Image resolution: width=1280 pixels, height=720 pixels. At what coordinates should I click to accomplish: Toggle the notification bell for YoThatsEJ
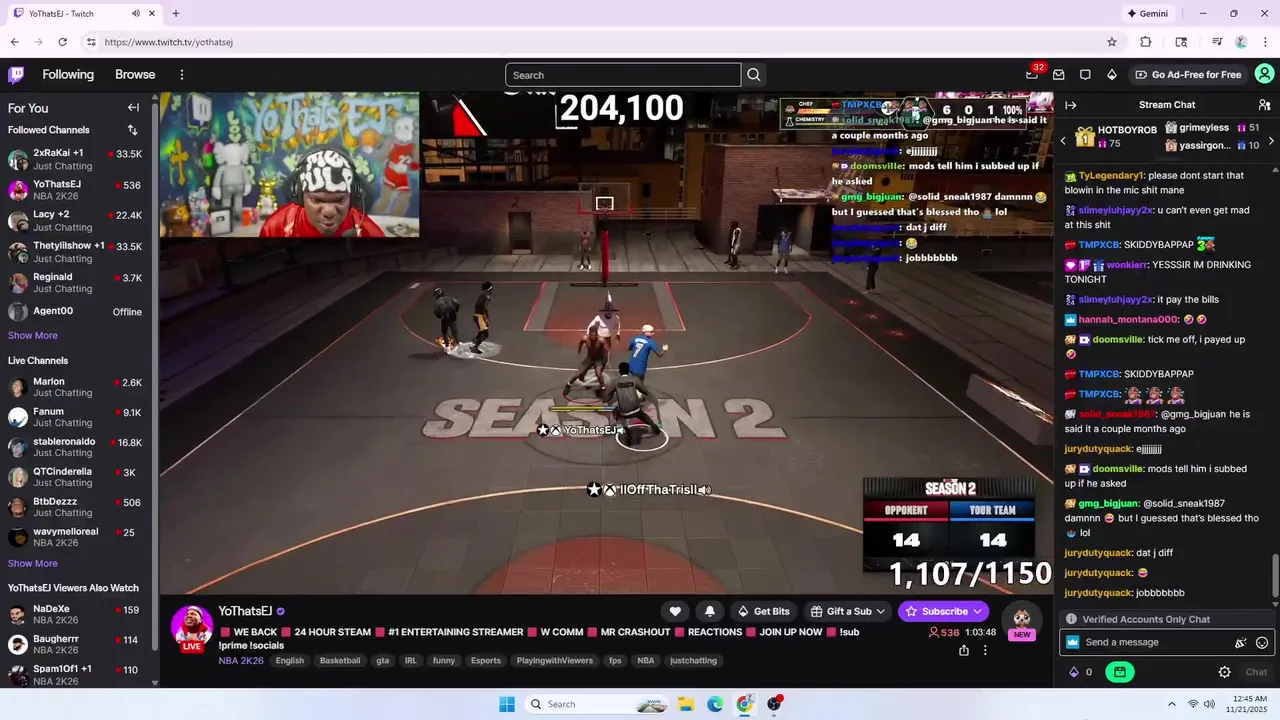click(710, 611)
